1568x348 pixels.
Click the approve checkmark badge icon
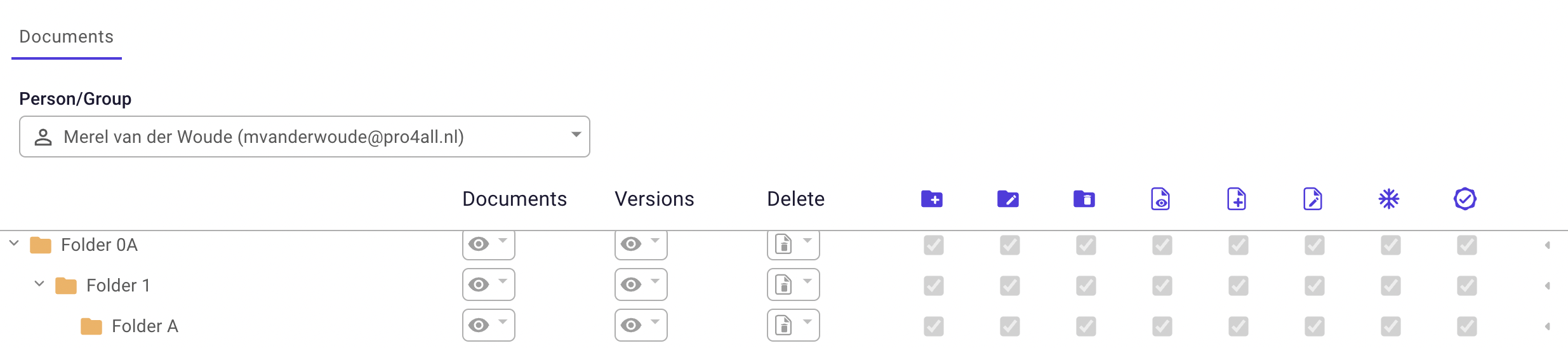(1465, 199)
